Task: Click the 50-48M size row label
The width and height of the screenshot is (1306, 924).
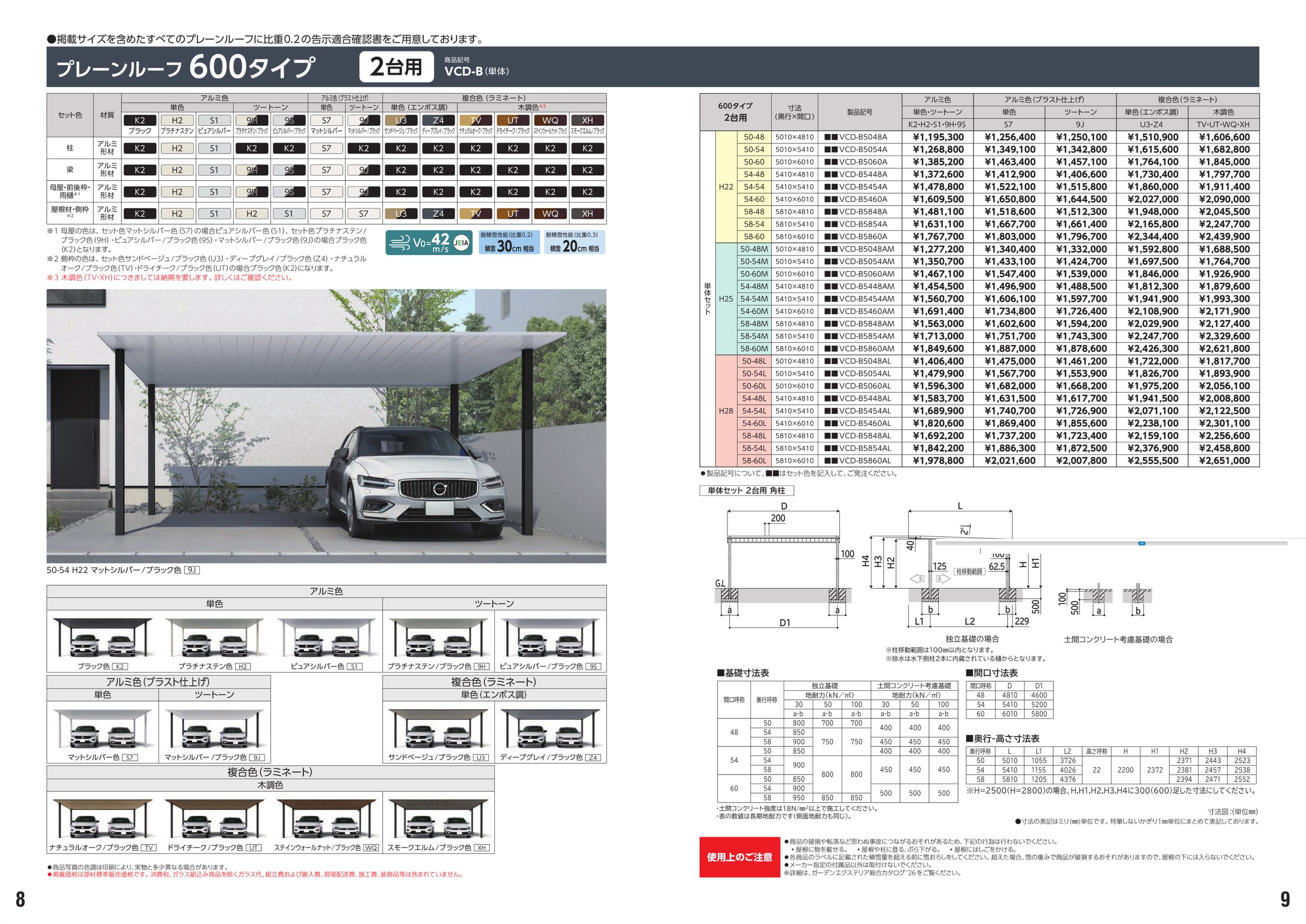Action: tap(754, 249)
